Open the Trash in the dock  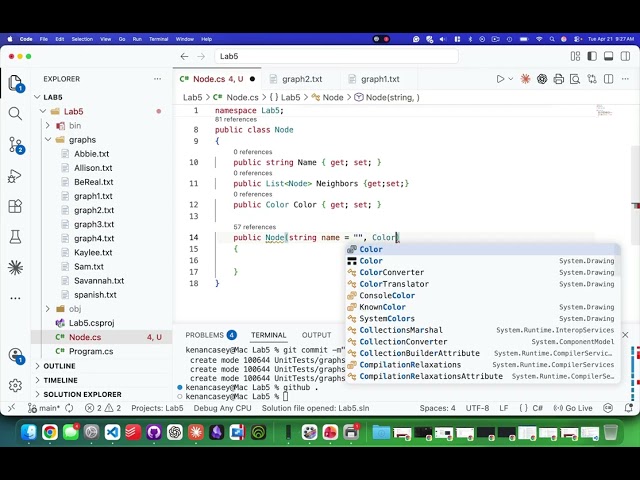[x=611, y=432]
